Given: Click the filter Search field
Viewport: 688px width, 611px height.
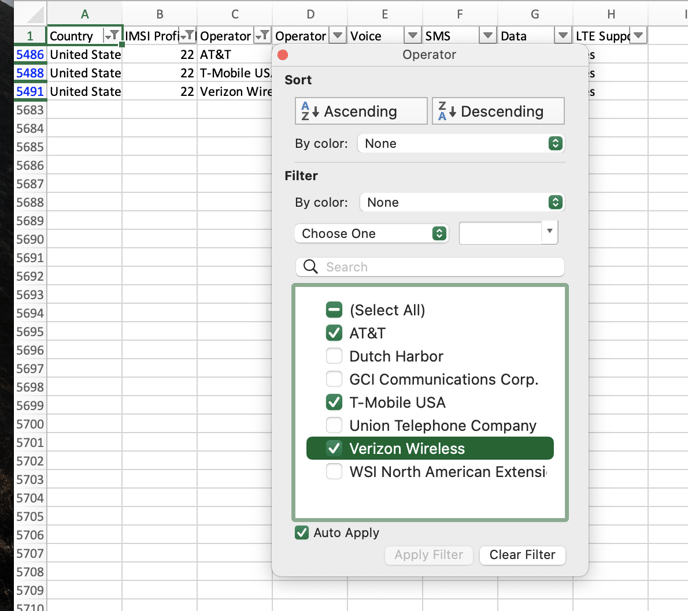Looking at the screenshot, I should point(430,267).
